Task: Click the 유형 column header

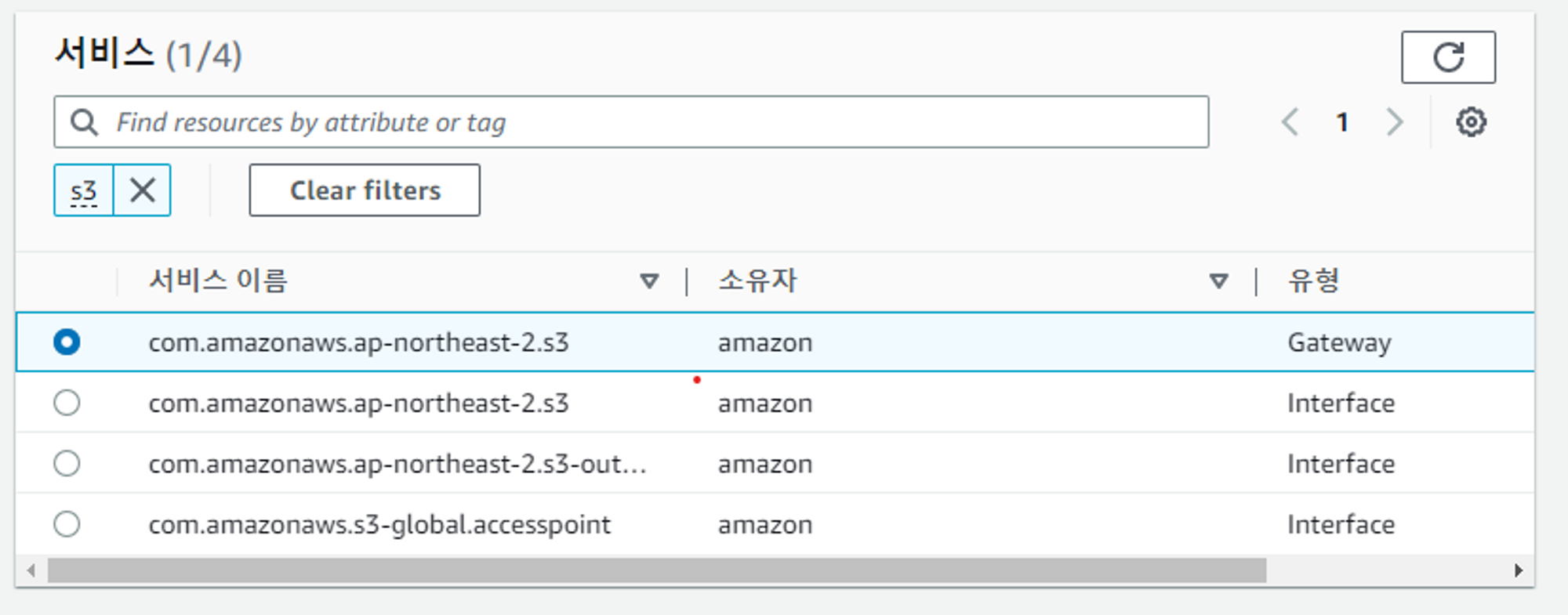Action: (1314, 280)
